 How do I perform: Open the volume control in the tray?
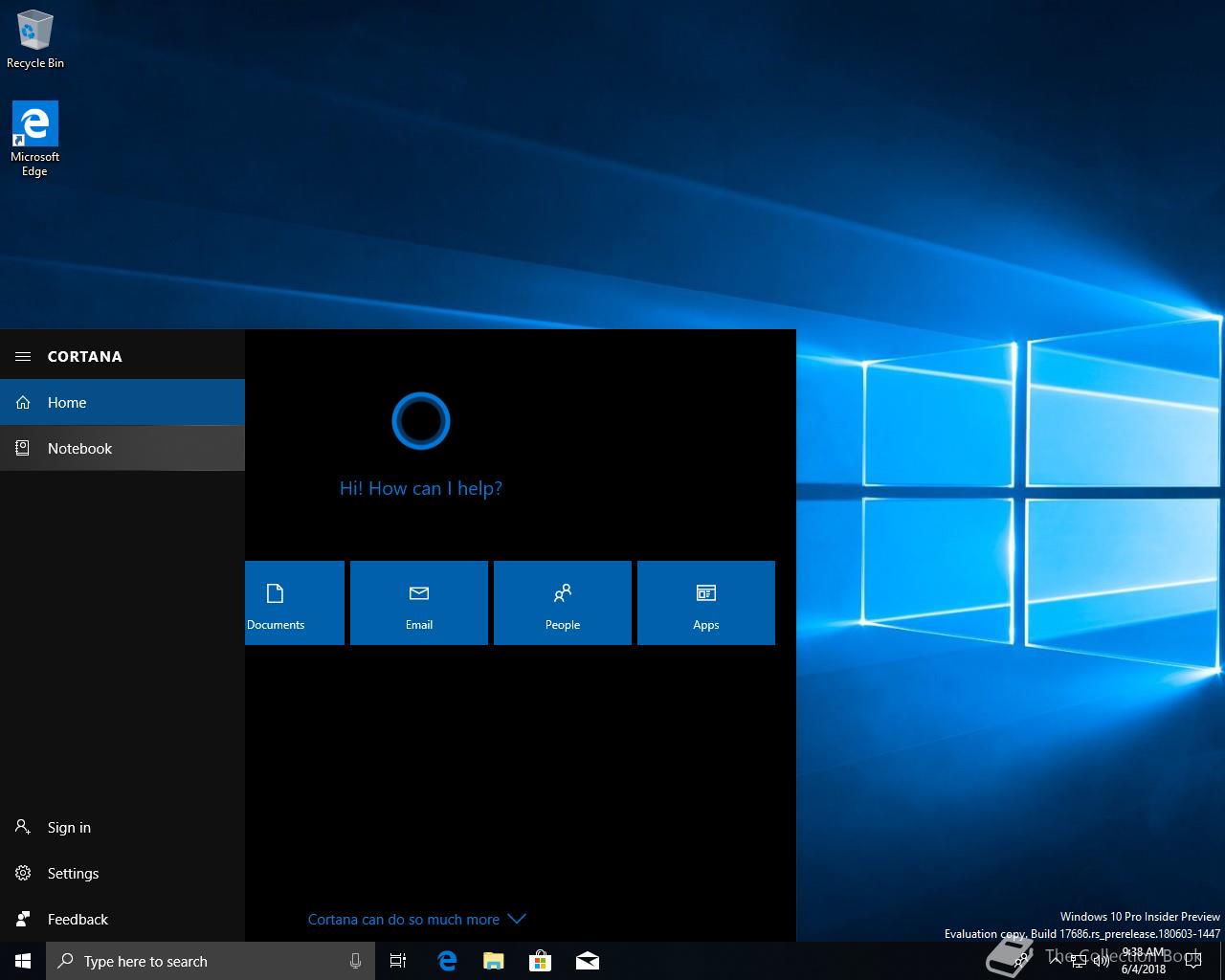(1102, 961)
